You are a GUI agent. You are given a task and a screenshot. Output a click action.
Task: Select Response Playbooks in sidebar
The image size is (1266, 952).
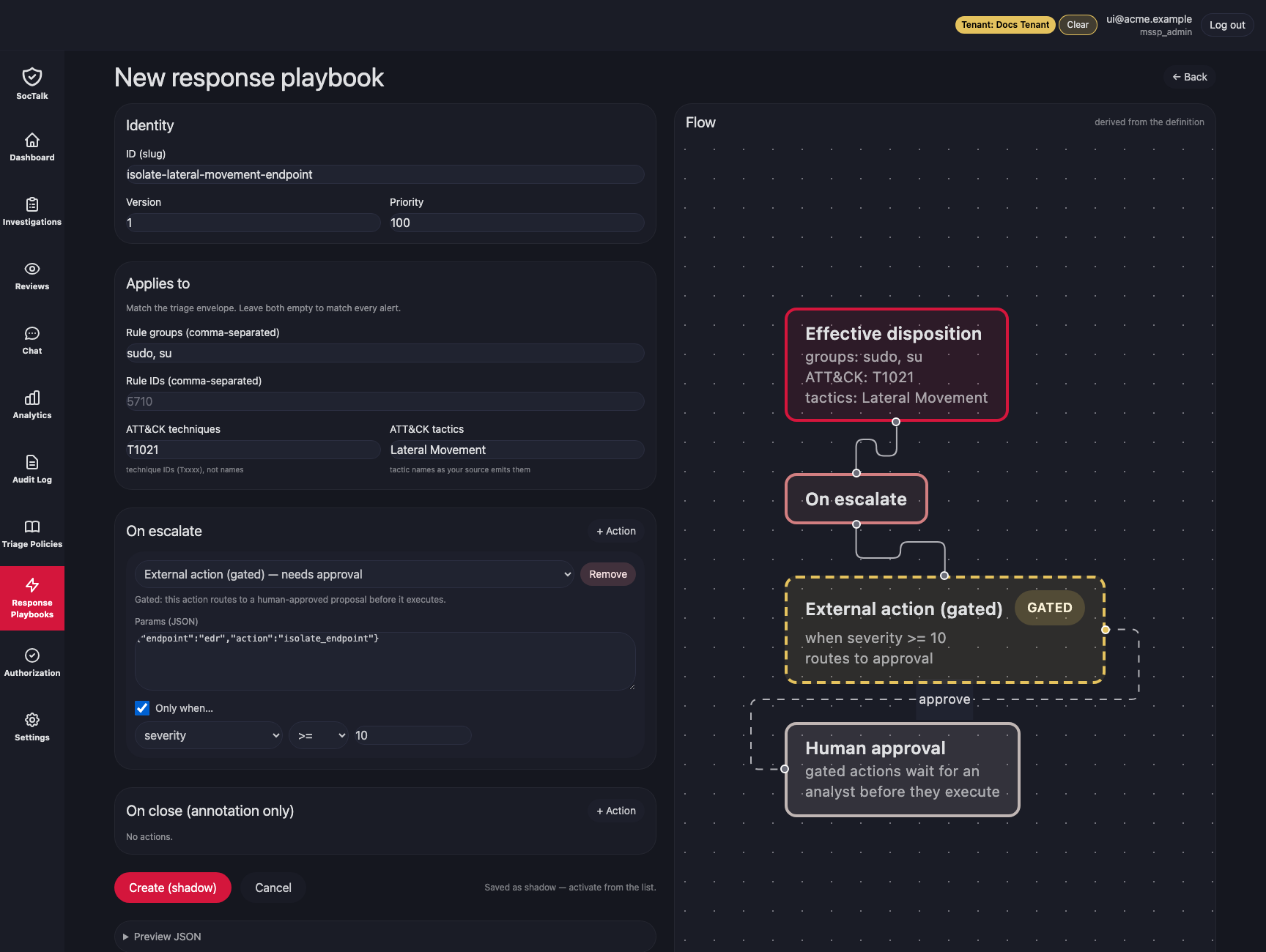coord(32,598)
